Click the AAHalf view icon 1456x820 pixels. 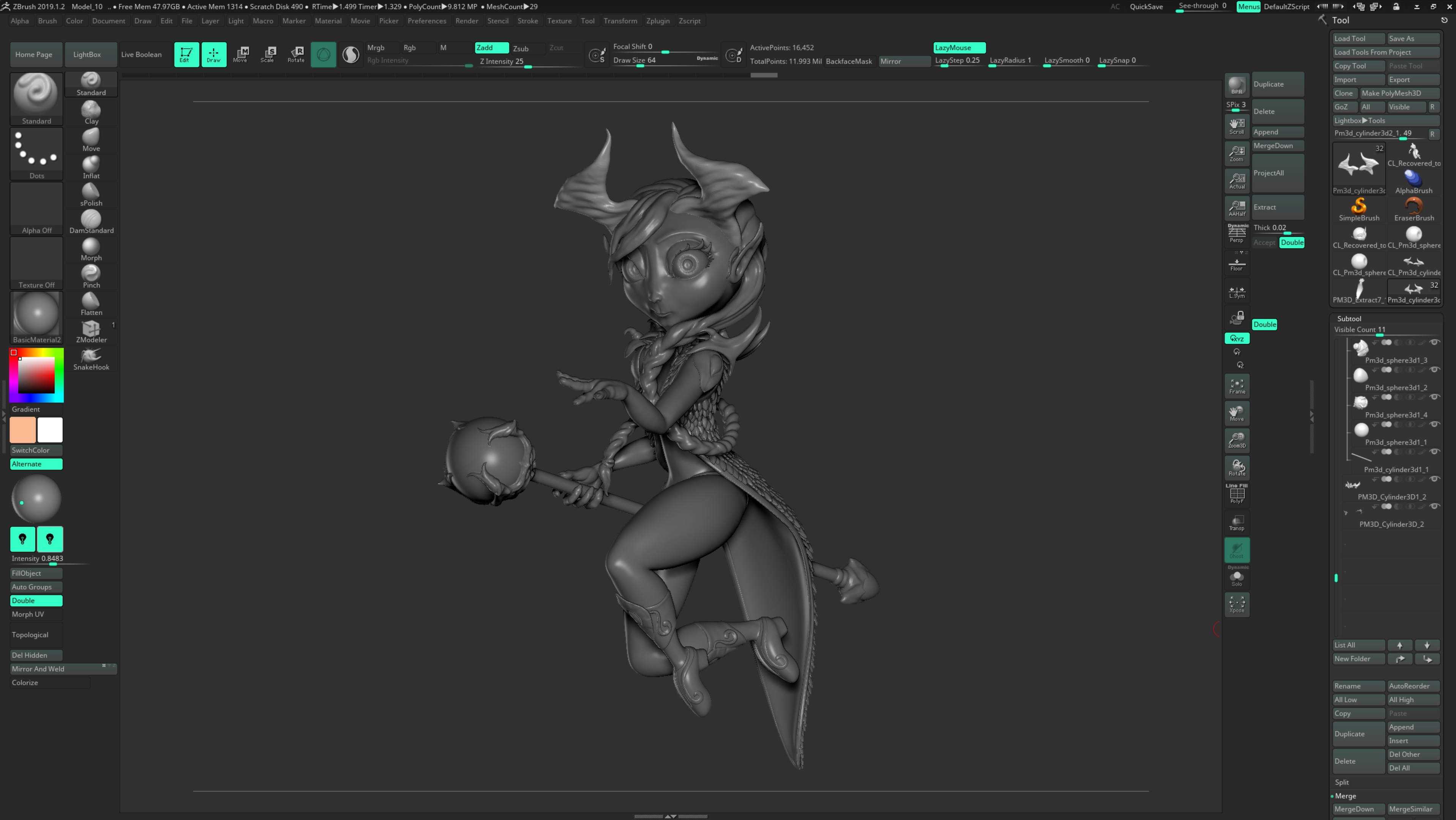click(1237, 208)
